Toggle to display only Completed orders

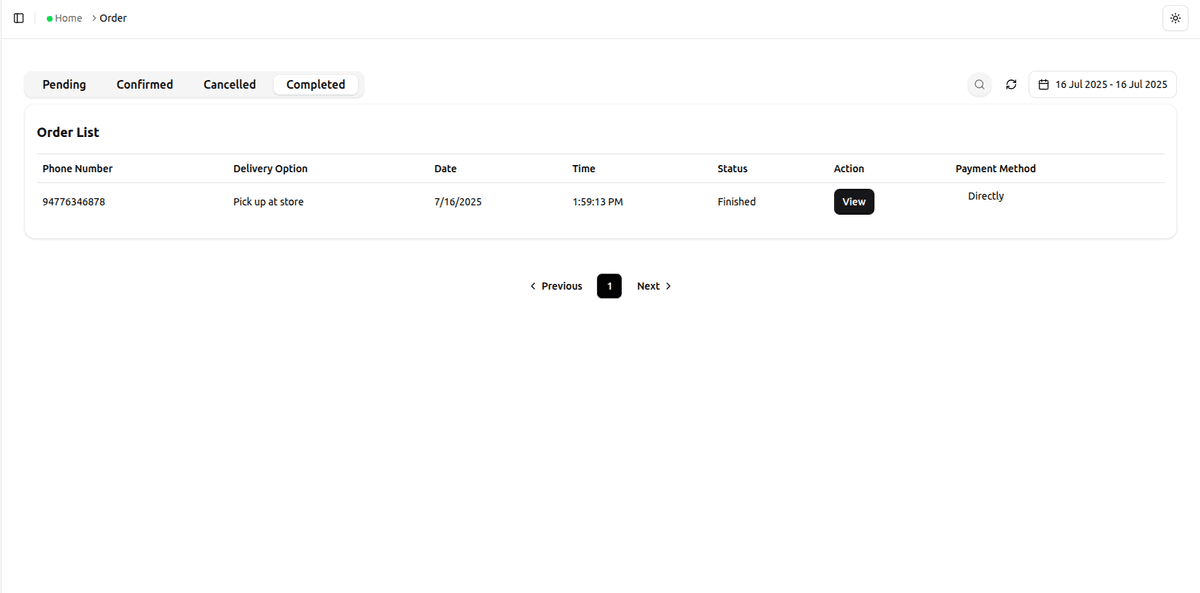coord(315,84)
